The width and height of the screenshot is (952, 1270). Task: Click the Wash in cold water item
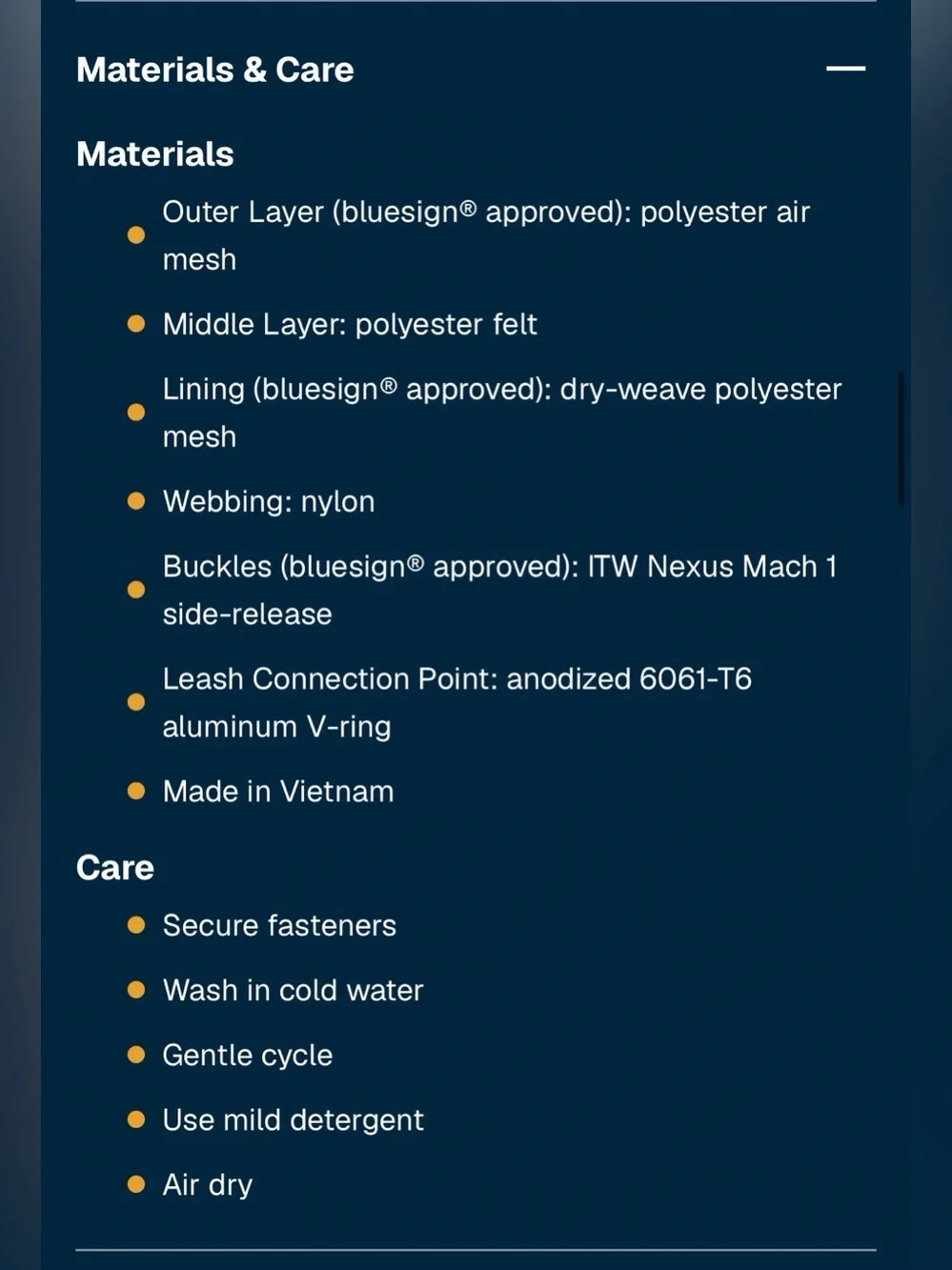coord(293,990)
